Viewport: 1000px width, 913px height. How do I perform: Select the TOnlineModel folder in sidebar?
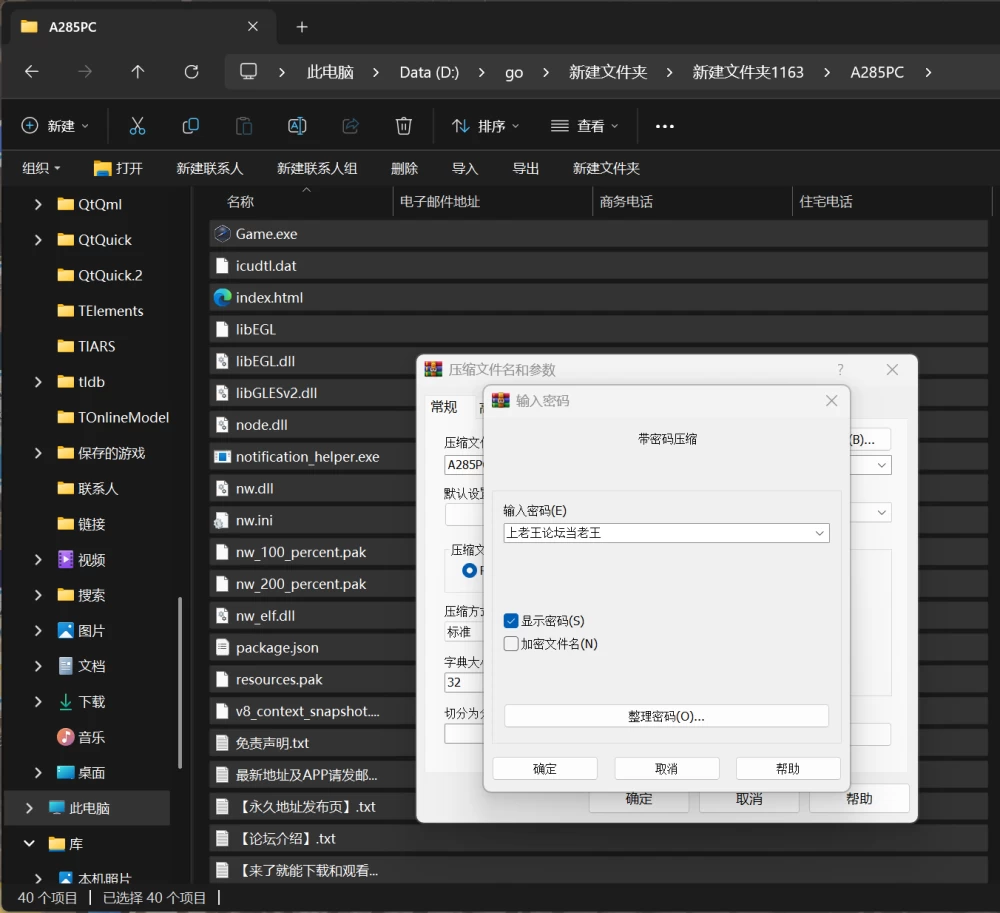tap(114, 418)
